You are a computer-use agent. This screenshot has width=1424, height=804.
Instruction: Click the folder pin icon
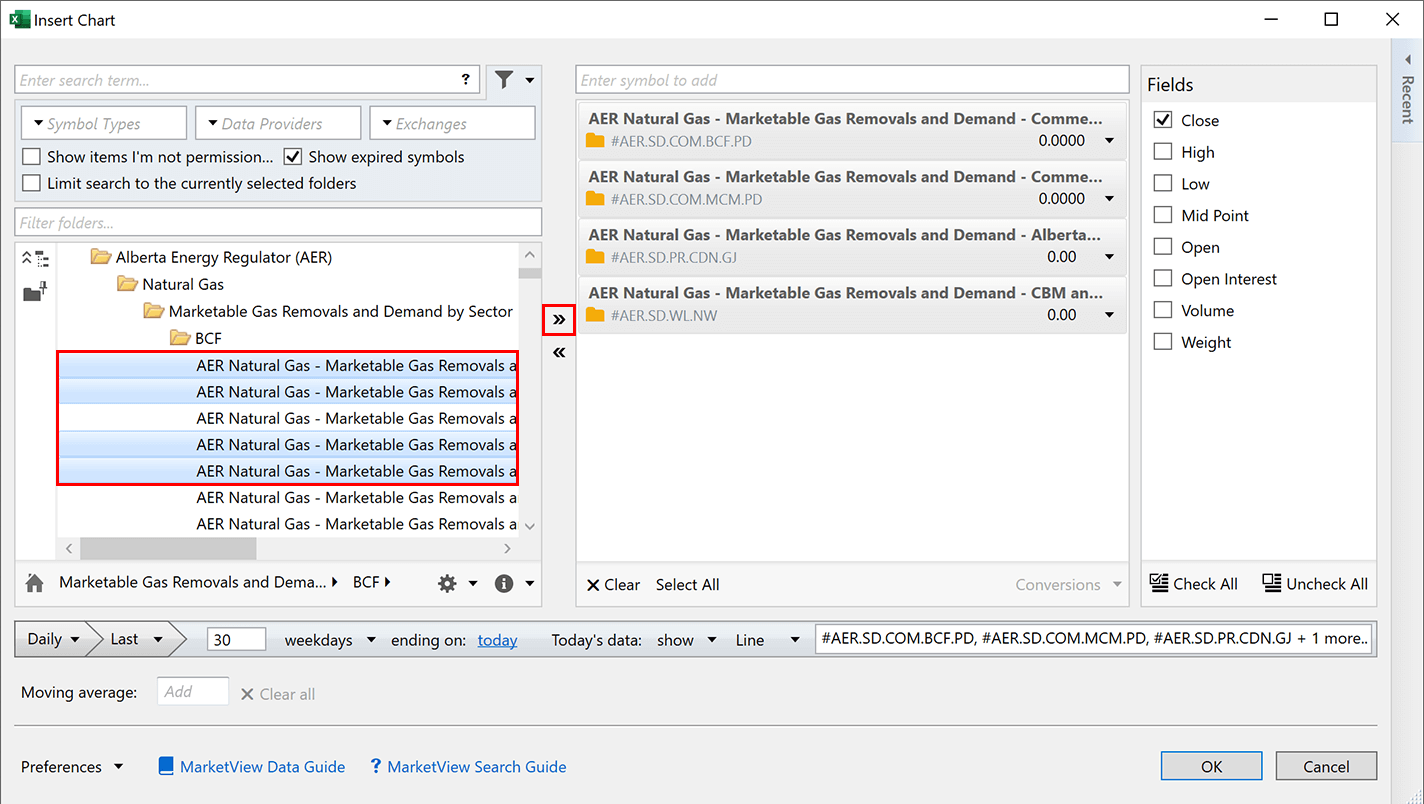pyautogui.click(x=35, y=292)
